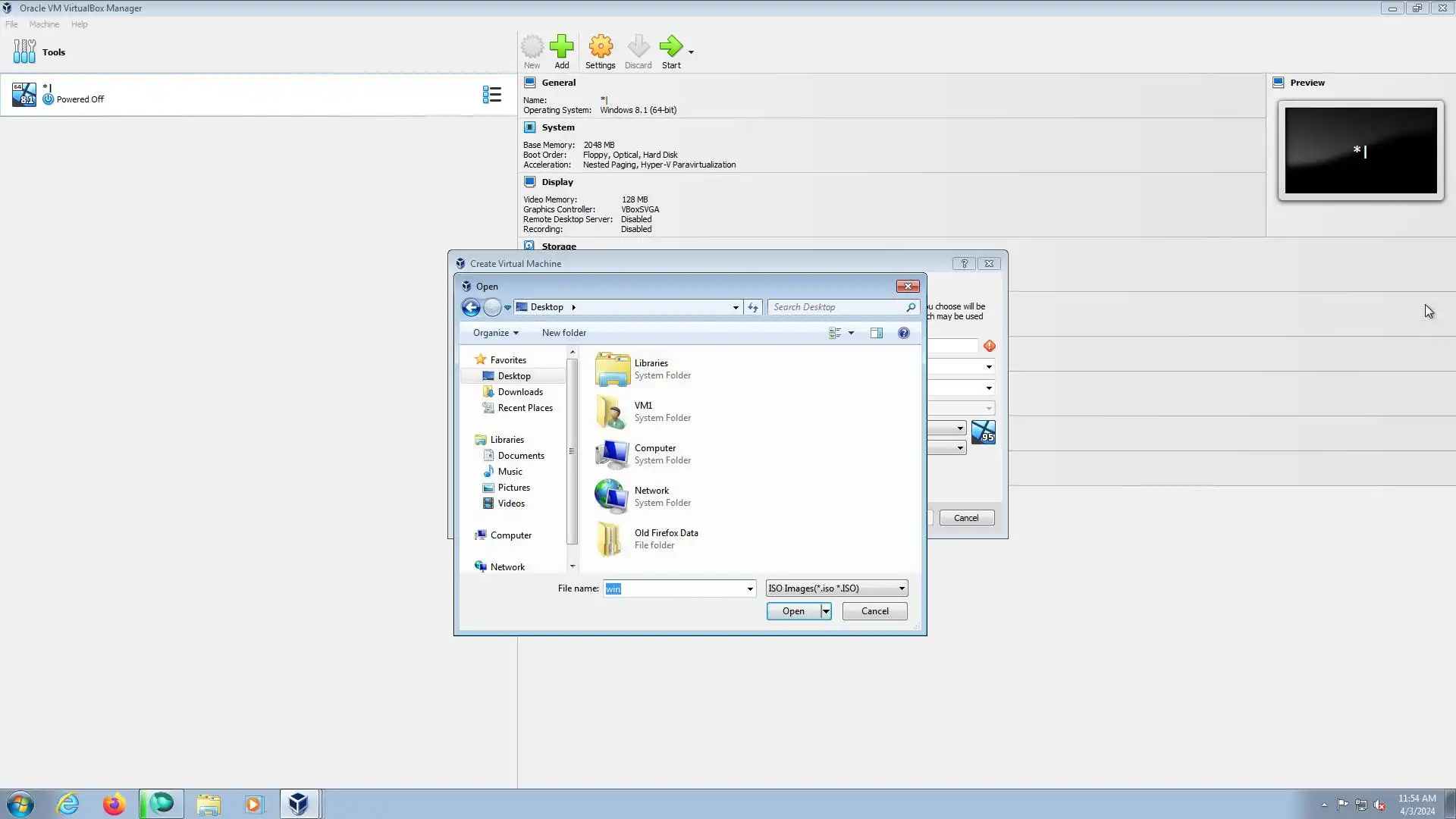
Task: Open the Organize dropdown menu
Action: coord(495,333)
